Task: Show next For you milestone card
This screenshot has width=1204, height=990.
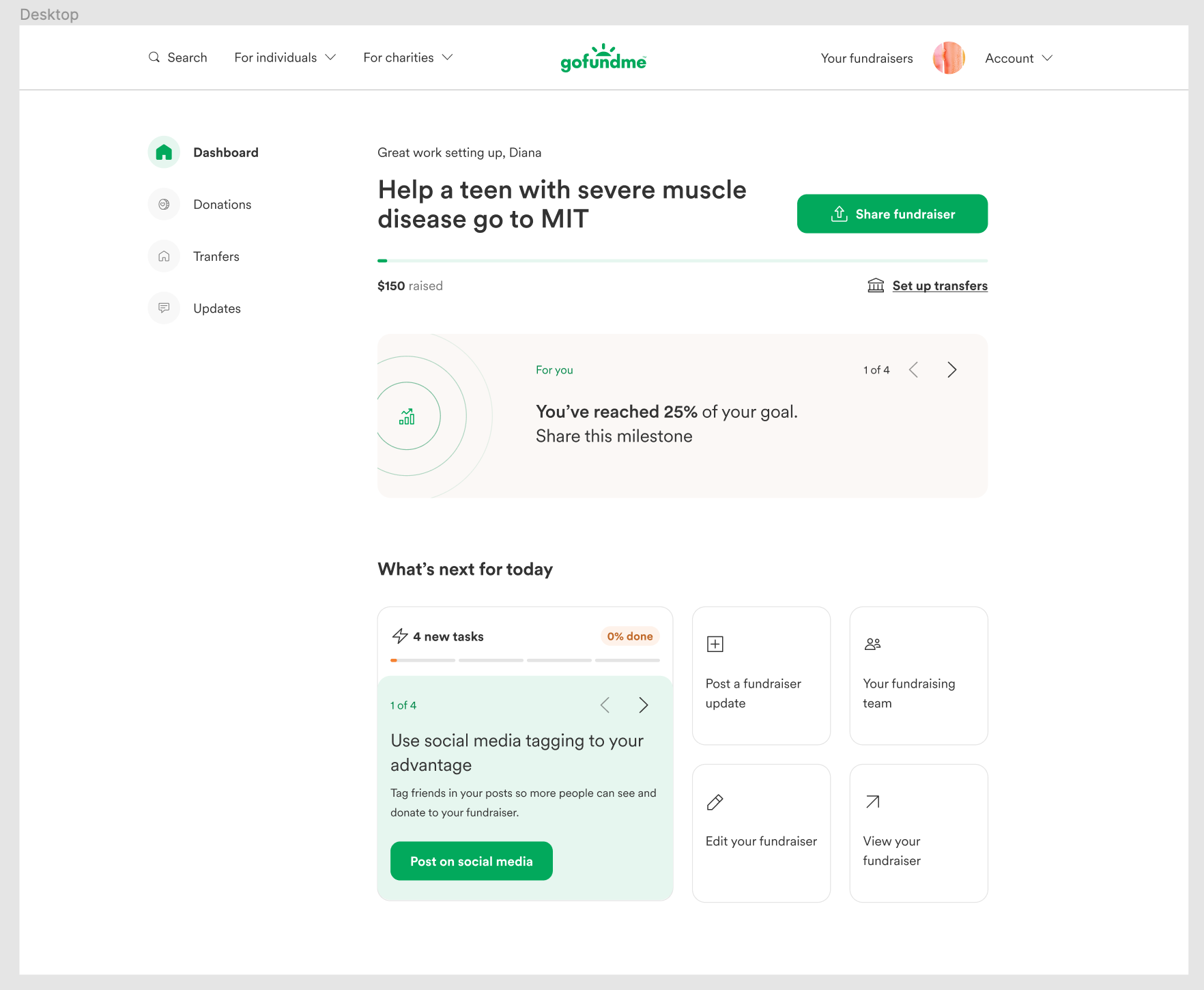Action: (x=952, y=370)
